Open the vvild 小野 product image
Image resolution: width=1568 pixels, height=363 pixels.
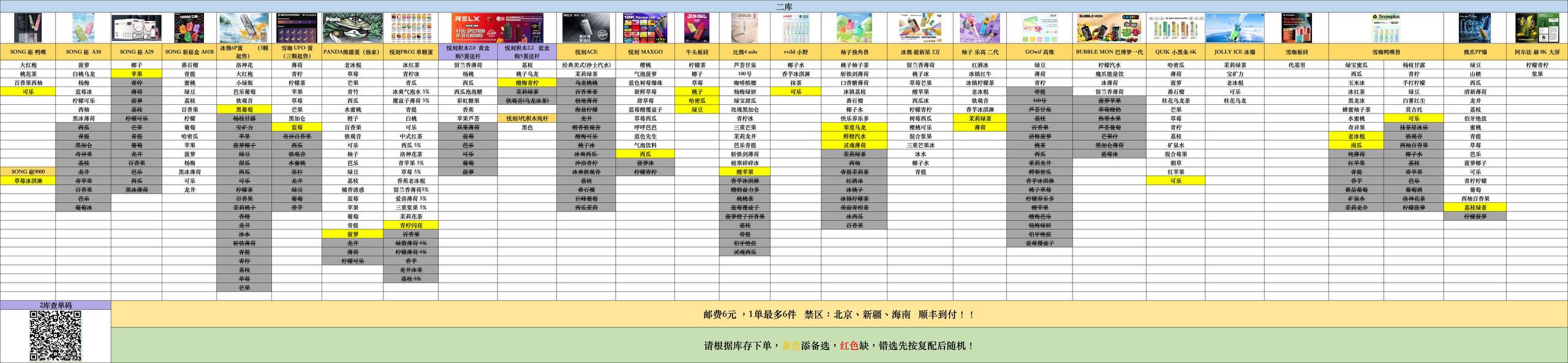coord(796,28)
